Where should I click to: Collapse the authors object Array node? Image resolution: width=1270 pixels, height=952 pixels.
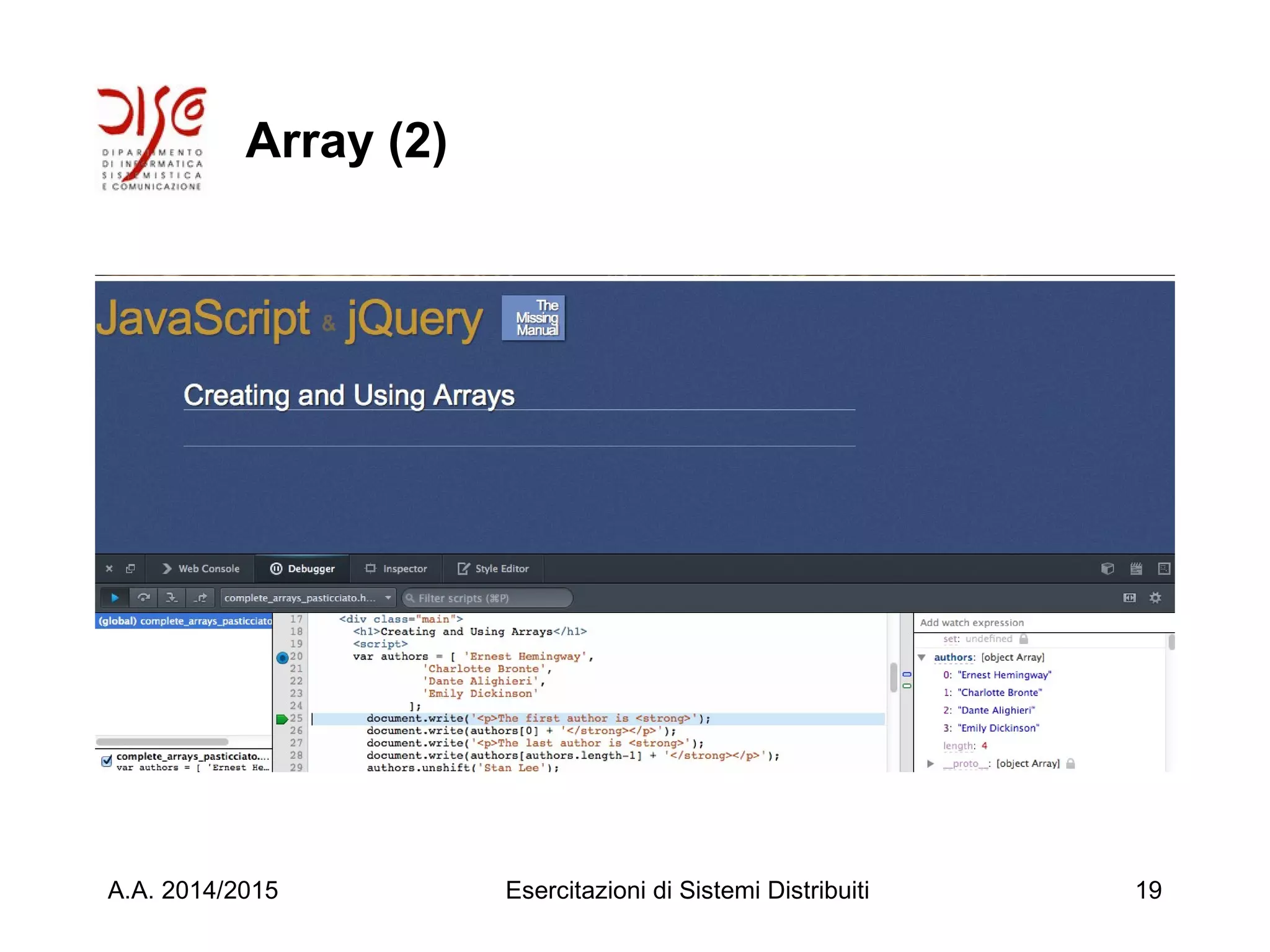click(x=921, y=657)
